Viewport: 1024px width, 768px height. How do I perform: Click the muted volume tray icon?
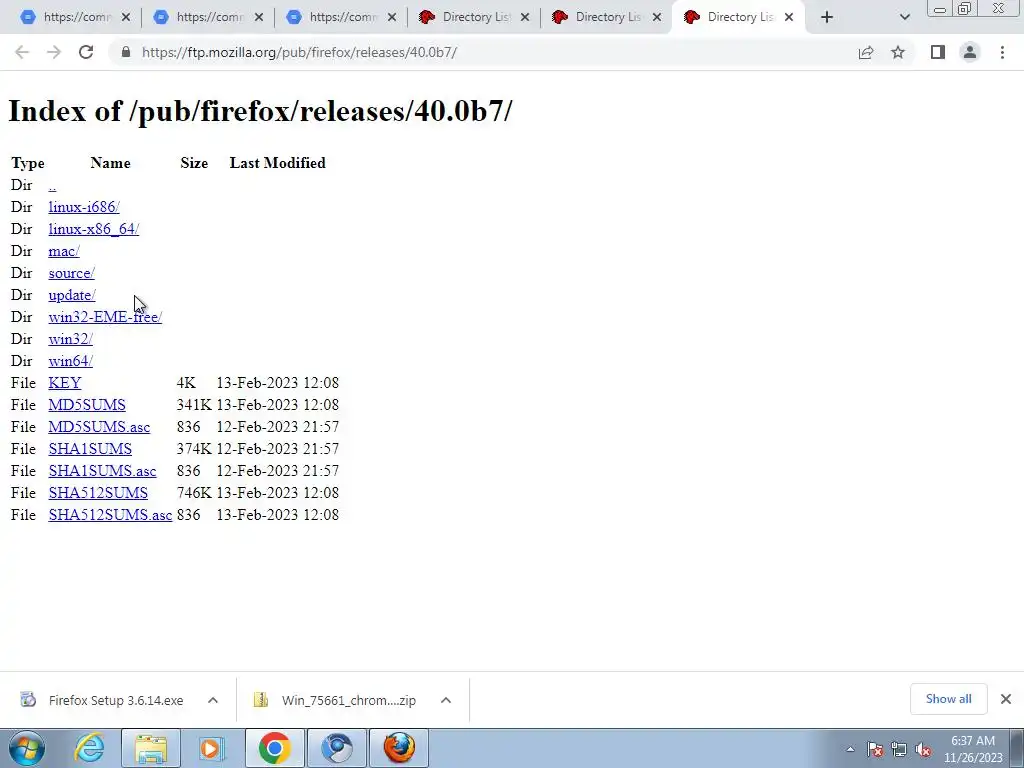[923, 749]
